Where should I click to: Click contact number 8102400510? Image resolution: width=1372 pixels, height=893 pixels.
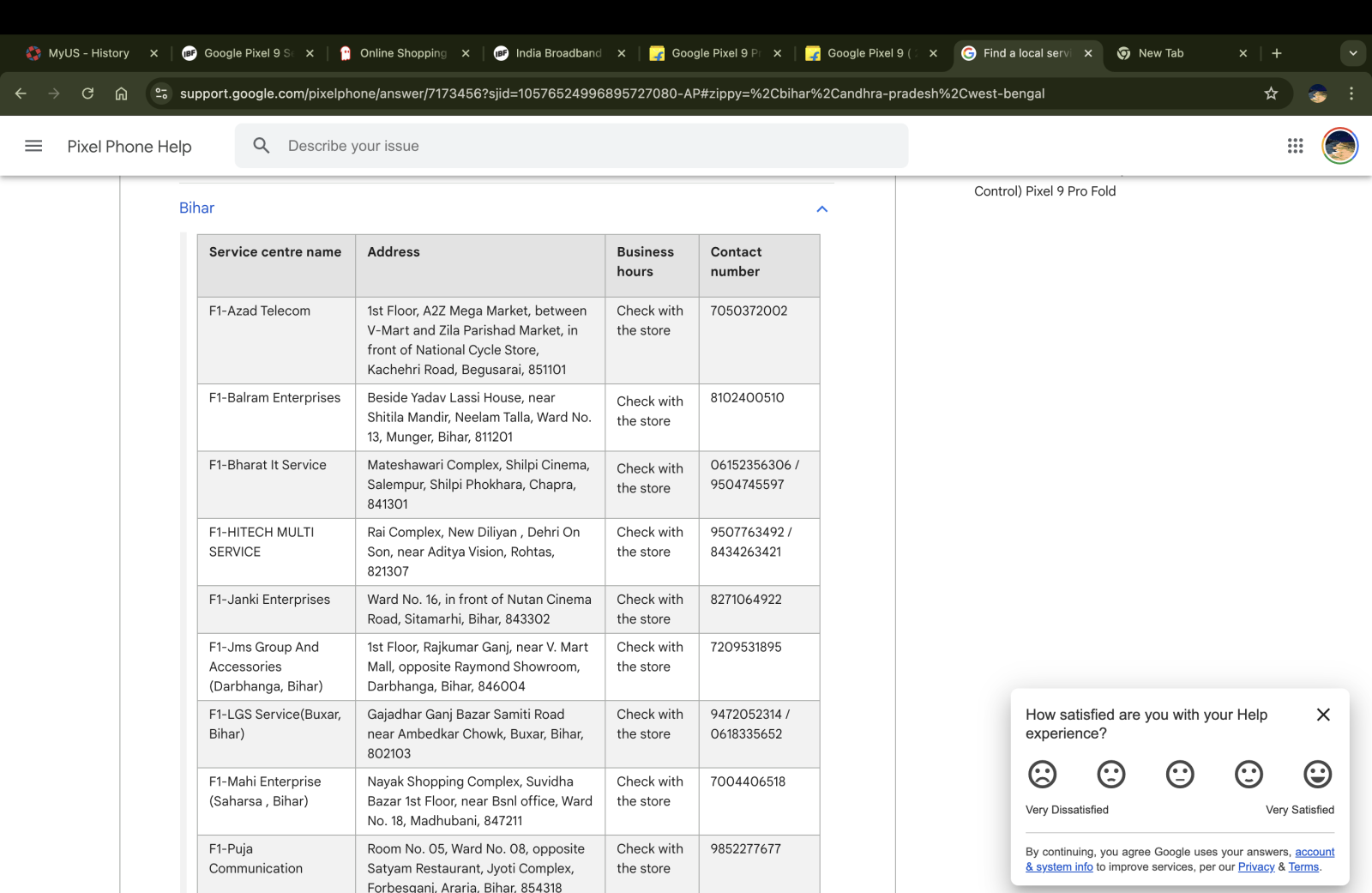pos(747,397)
